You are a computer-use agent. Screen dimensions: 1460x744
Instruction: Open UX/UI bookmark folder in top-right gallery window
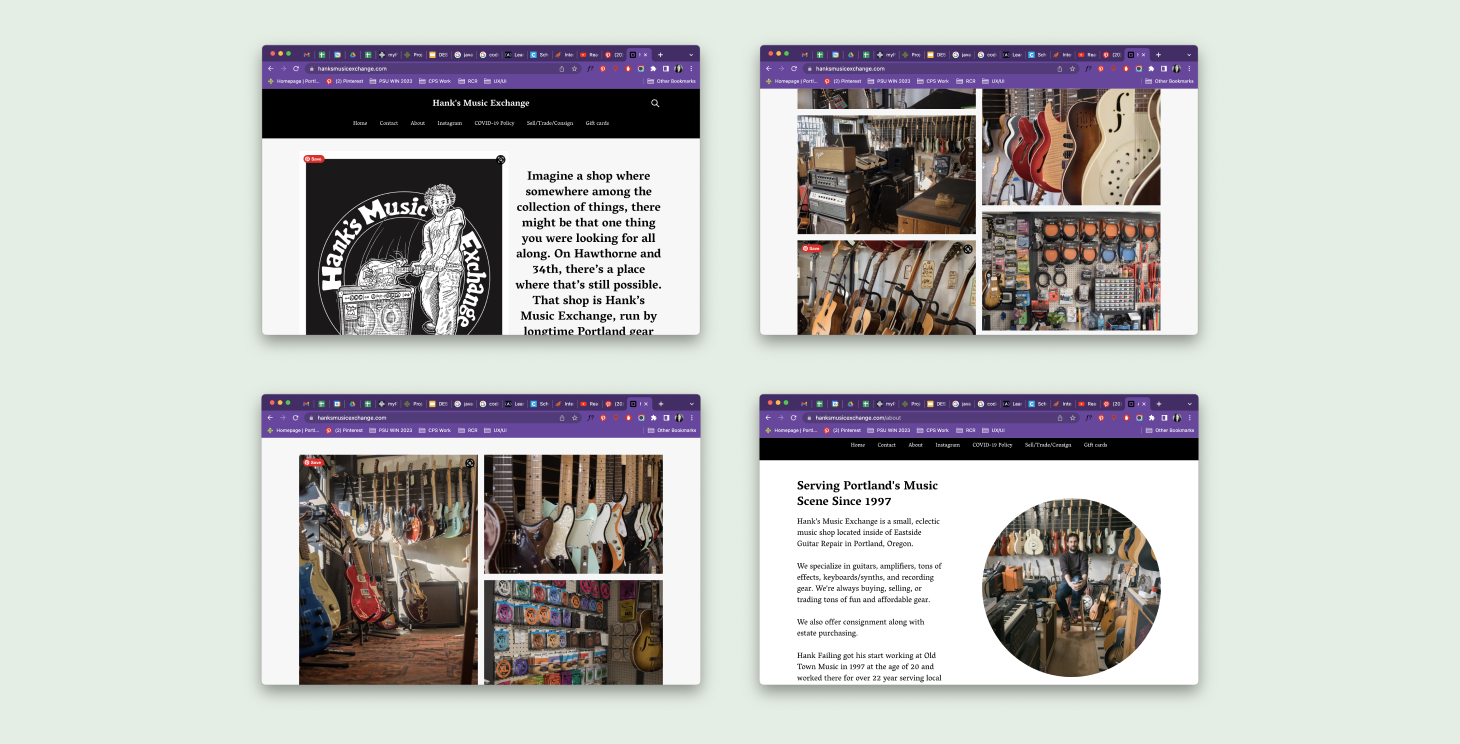coord(994,81)
